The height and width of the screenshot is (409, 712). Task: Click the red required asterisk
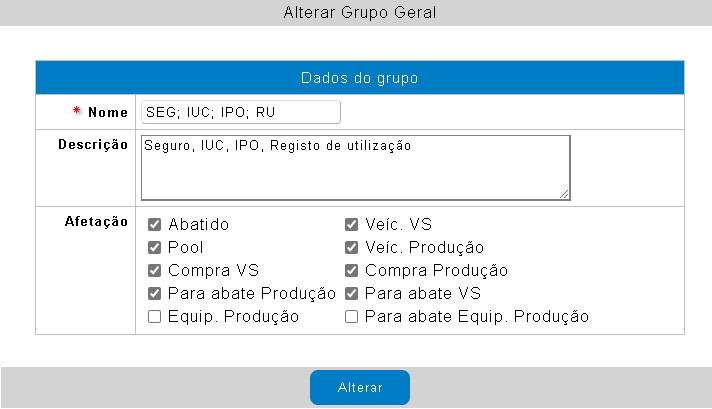click(x=77, y=111)
